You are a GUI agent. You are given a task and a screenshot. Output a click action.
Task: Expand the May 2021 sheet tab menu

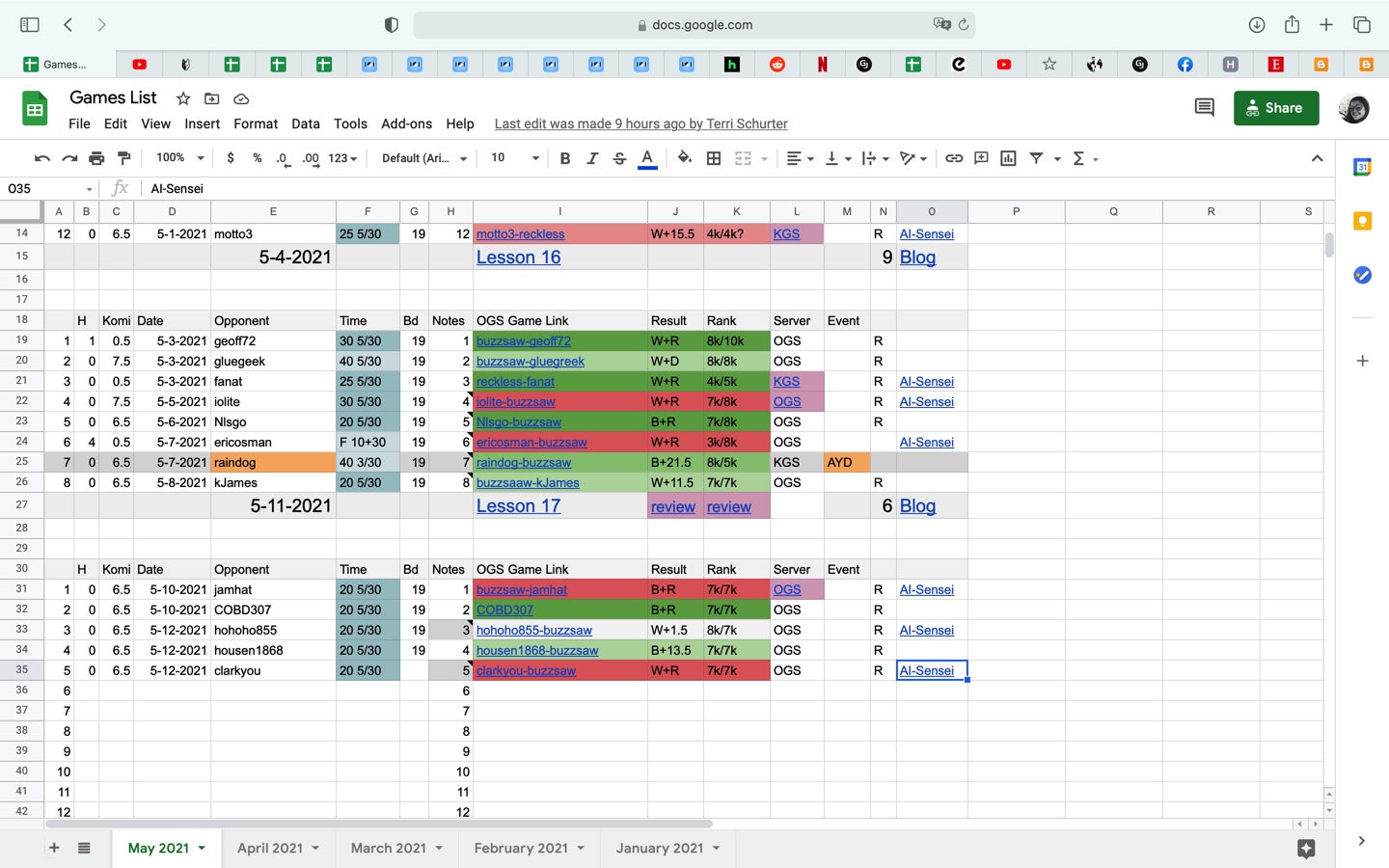coord(201,849)
